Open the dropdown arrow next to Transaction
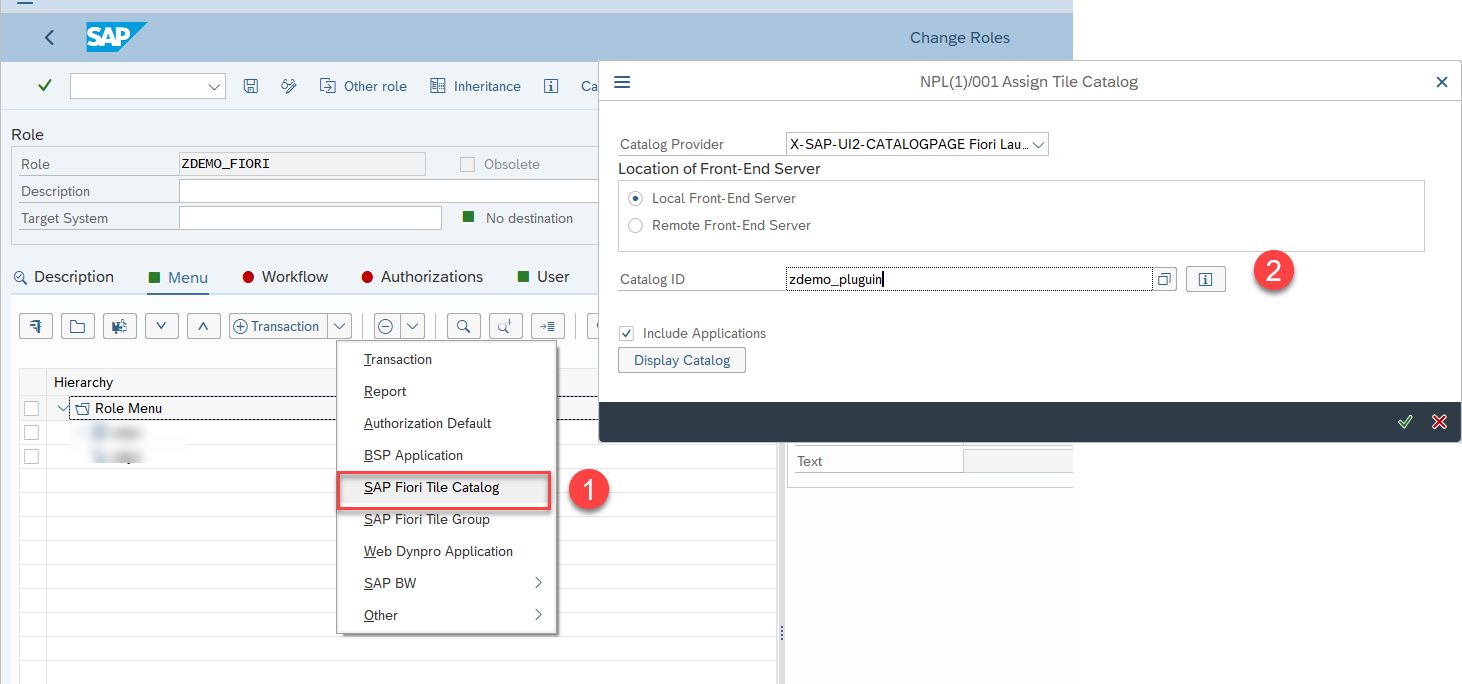1462x684 pixels. (340, 326)
